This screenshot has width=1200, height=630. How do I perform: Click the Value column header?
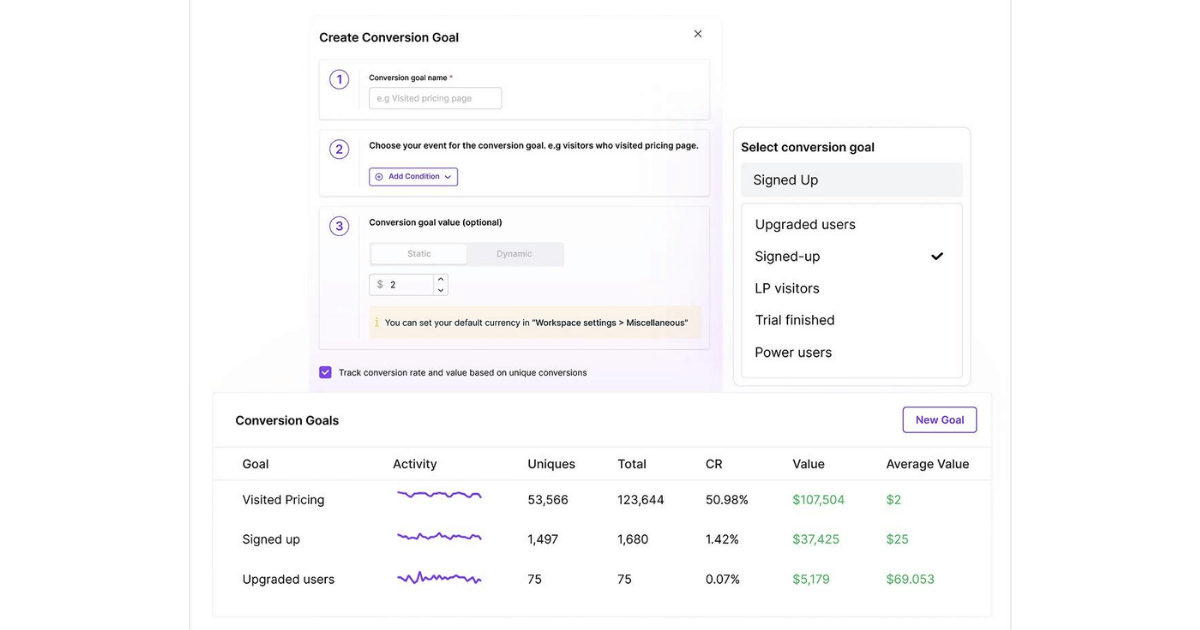click(x=809, y=464)
